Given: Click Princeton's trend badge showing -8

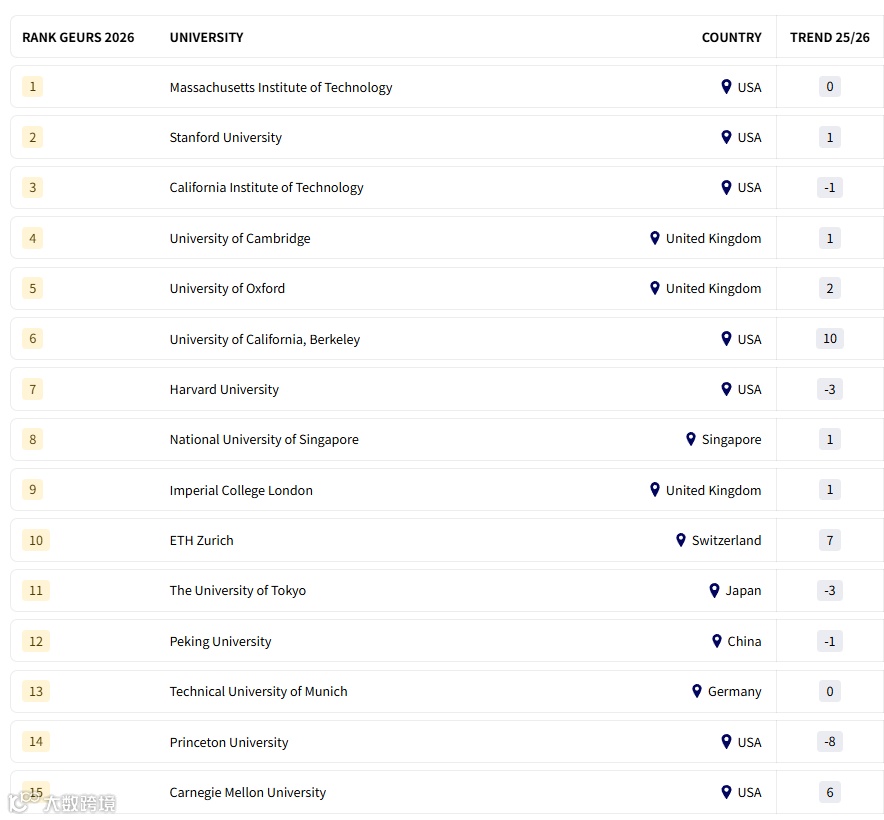Looking at the screenshot, I should pos(829,742).
